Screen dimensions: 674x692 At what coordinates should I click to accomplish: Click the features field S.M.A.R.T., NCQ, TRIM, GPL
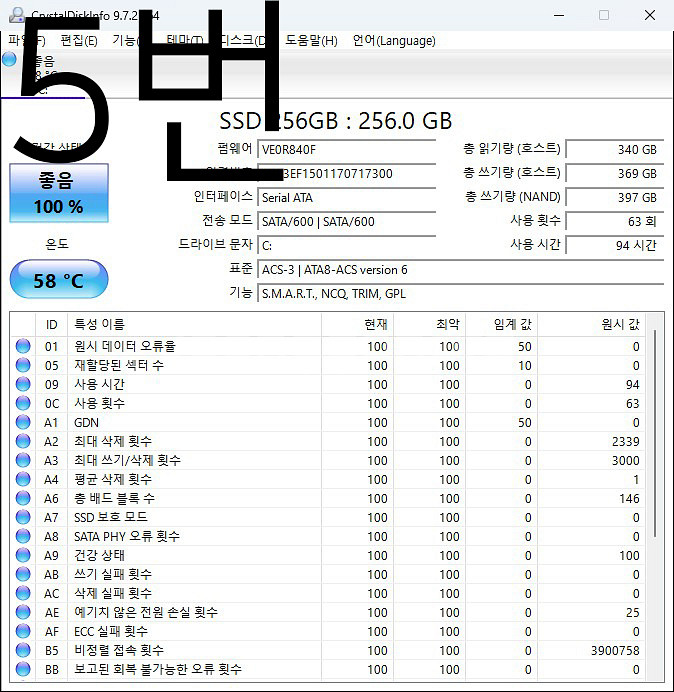pyautogui.click(x=461, y=293)
